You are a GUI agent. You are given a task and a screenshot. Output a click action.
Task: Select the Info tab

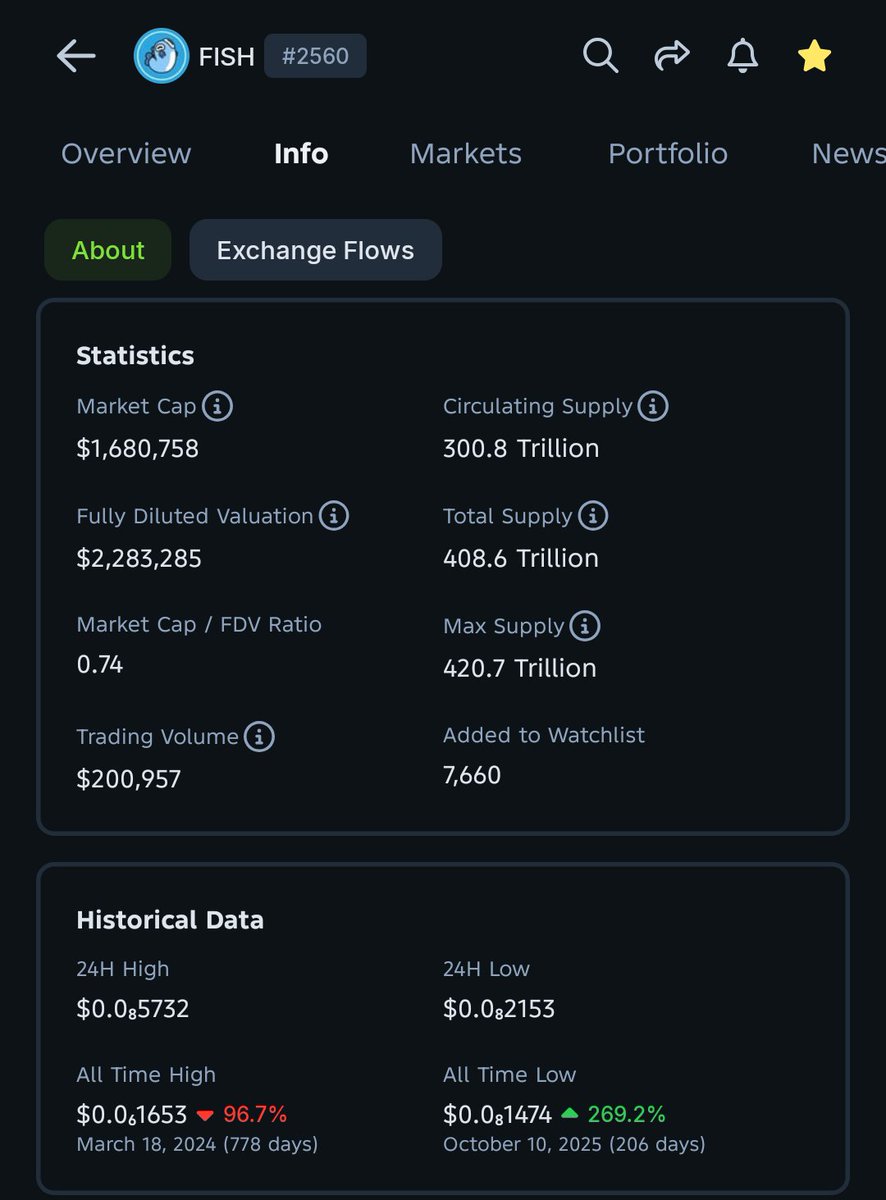click(x=301, y=153)
